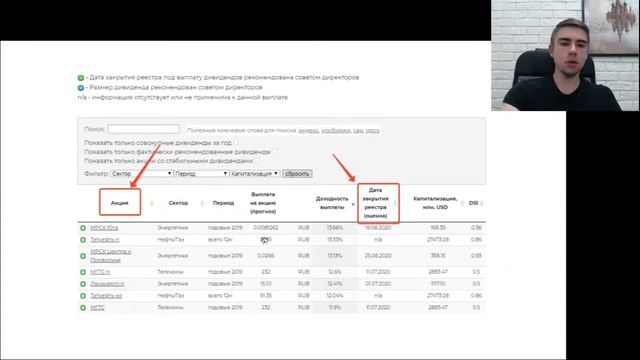Select the 168.35 capitalization cell
Viewport: 640px width, 360px height.
pos(438,228)
